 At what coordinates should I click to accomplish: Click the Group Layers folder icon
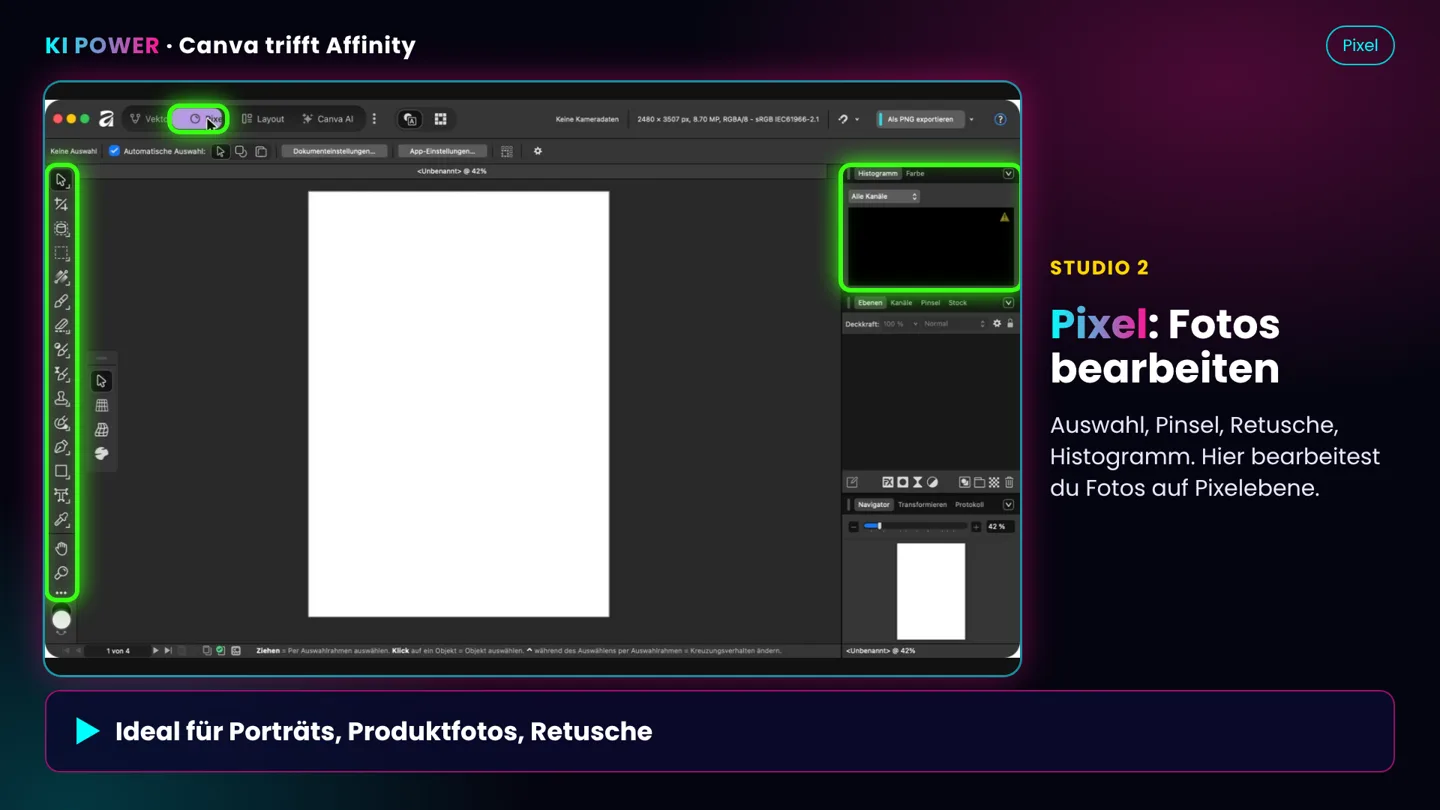979,482
